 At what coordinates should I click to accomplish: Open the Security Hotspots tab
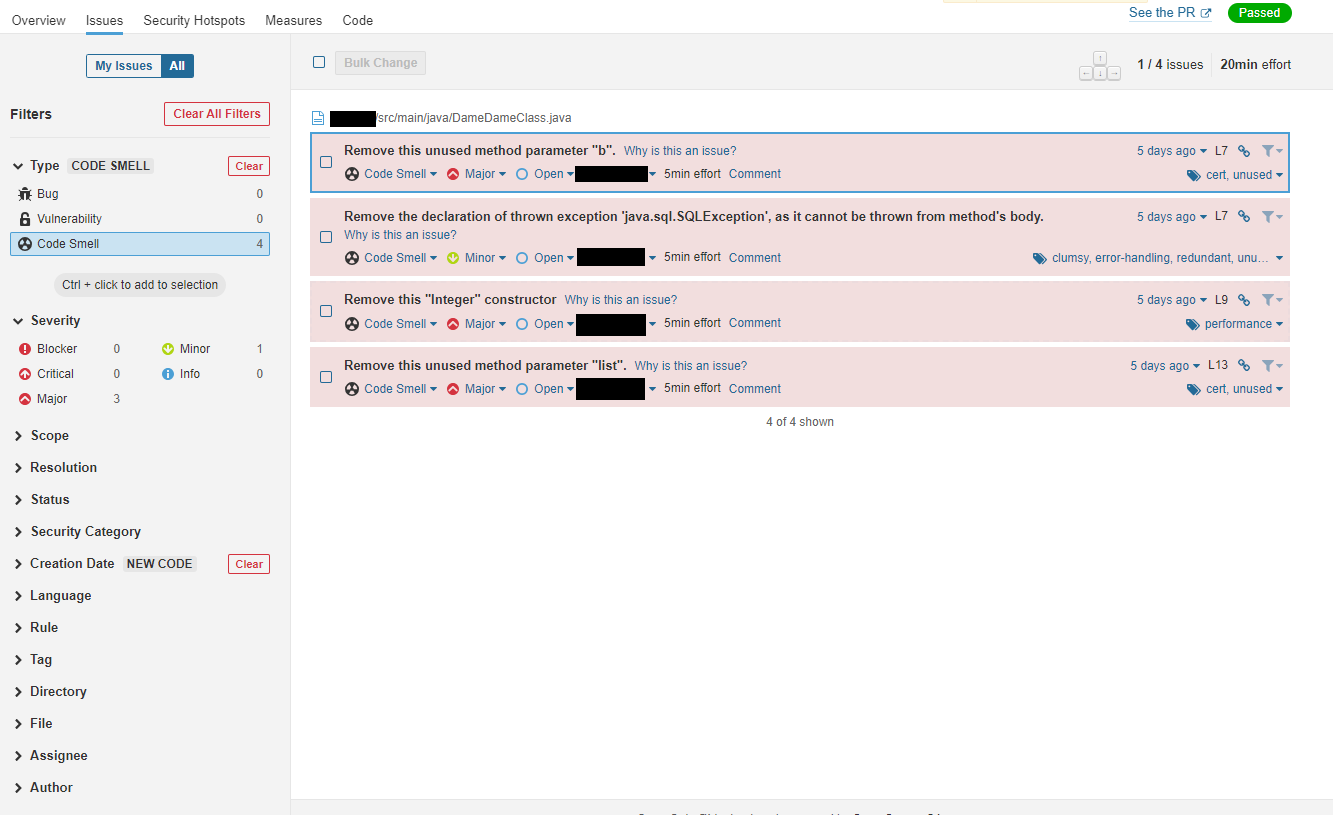(194, 20)
